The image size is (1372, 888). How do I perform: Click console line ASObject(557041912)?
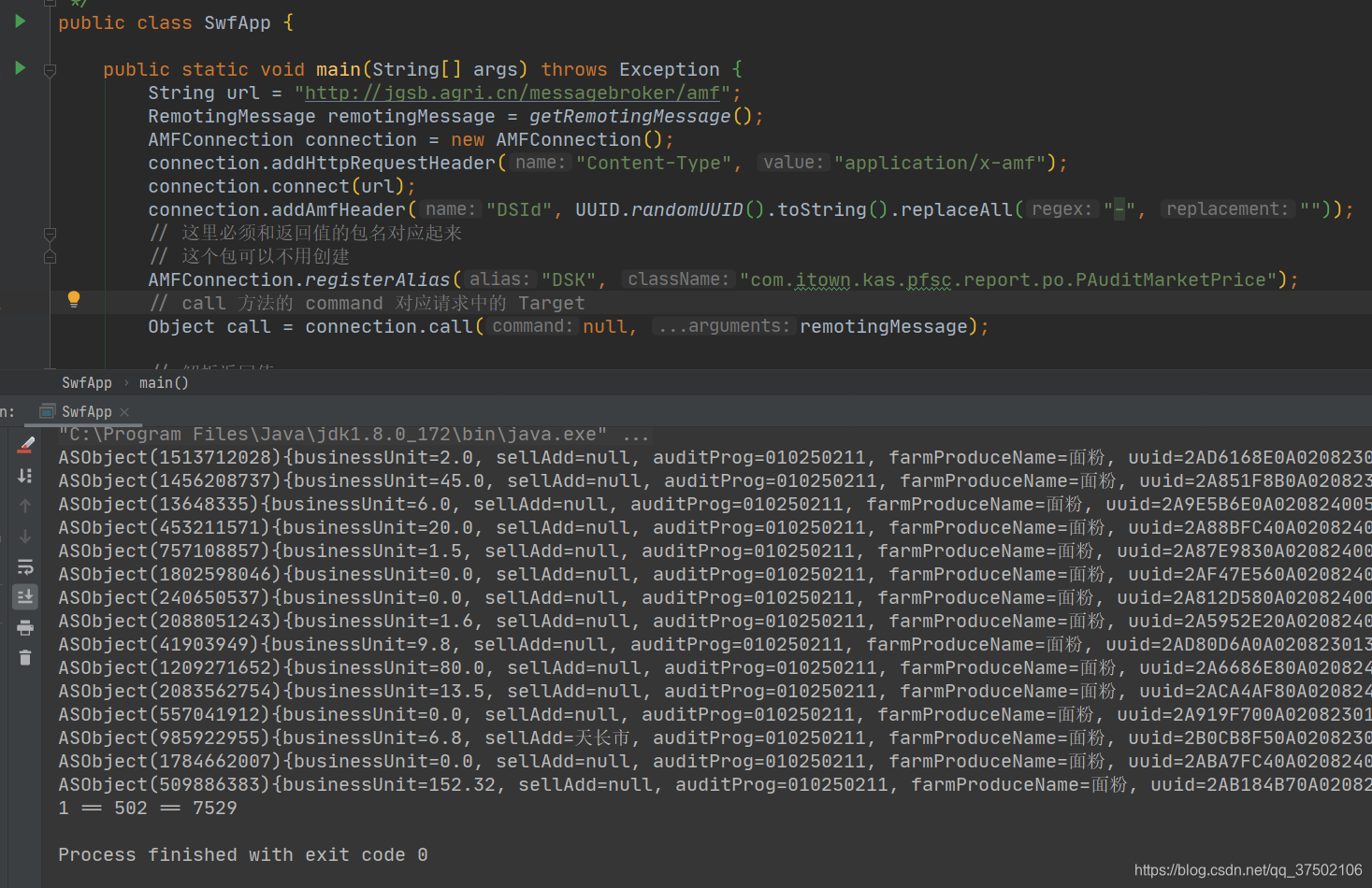tap(715, 714)
